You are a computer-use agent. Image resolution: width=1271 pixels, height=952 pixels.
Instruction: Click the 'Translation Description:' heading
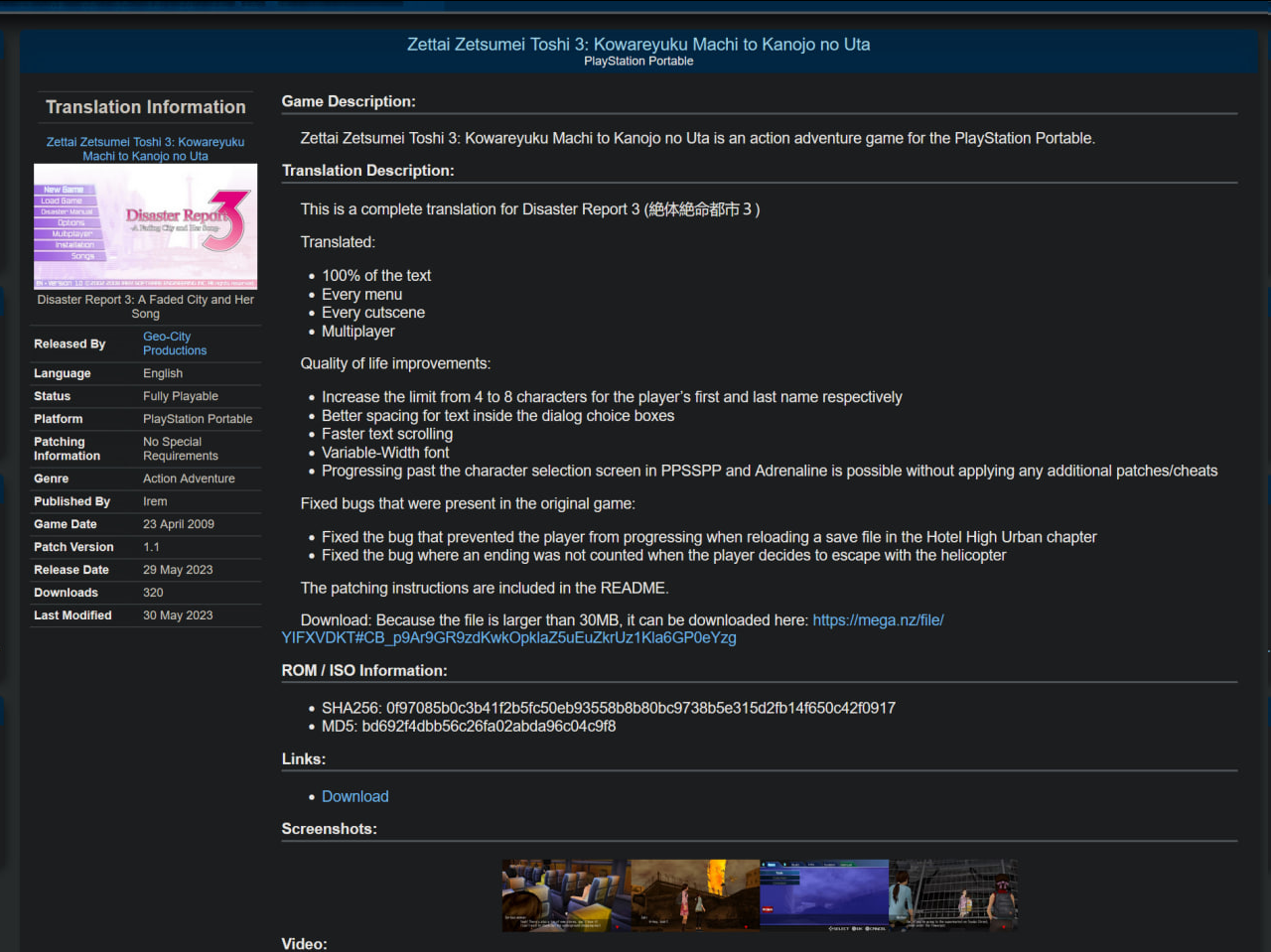pyautogui.click(x=368, y=171)
